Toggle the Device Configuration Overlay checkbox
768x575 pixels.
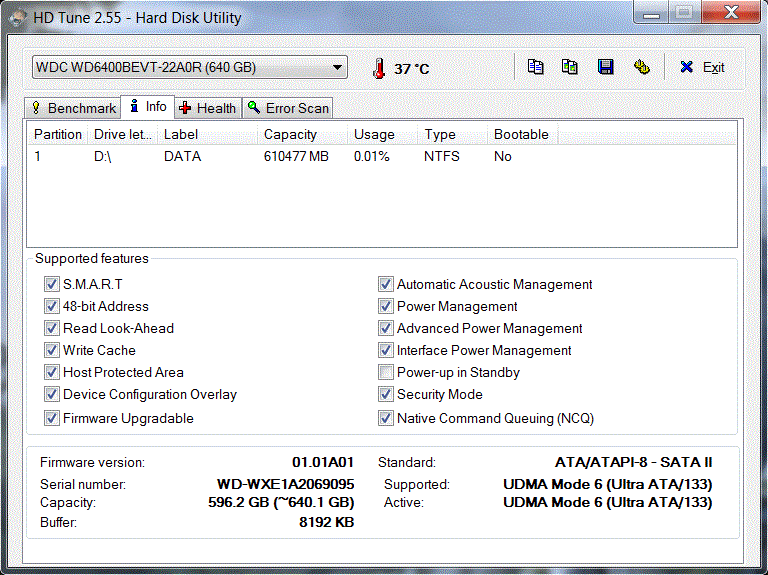coord(51,394)
